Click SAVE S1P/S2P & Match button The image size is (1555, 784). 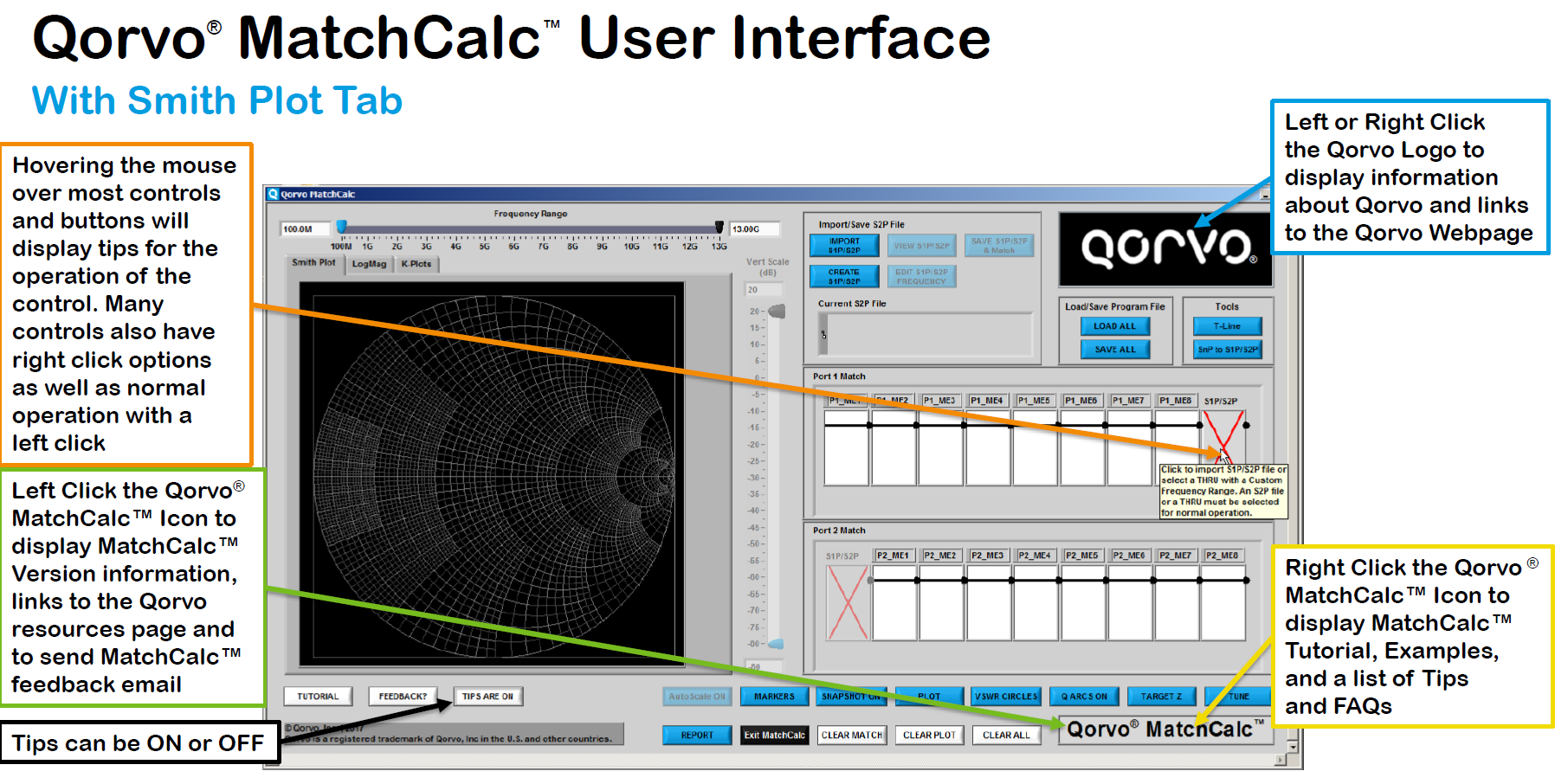(999, 246)
